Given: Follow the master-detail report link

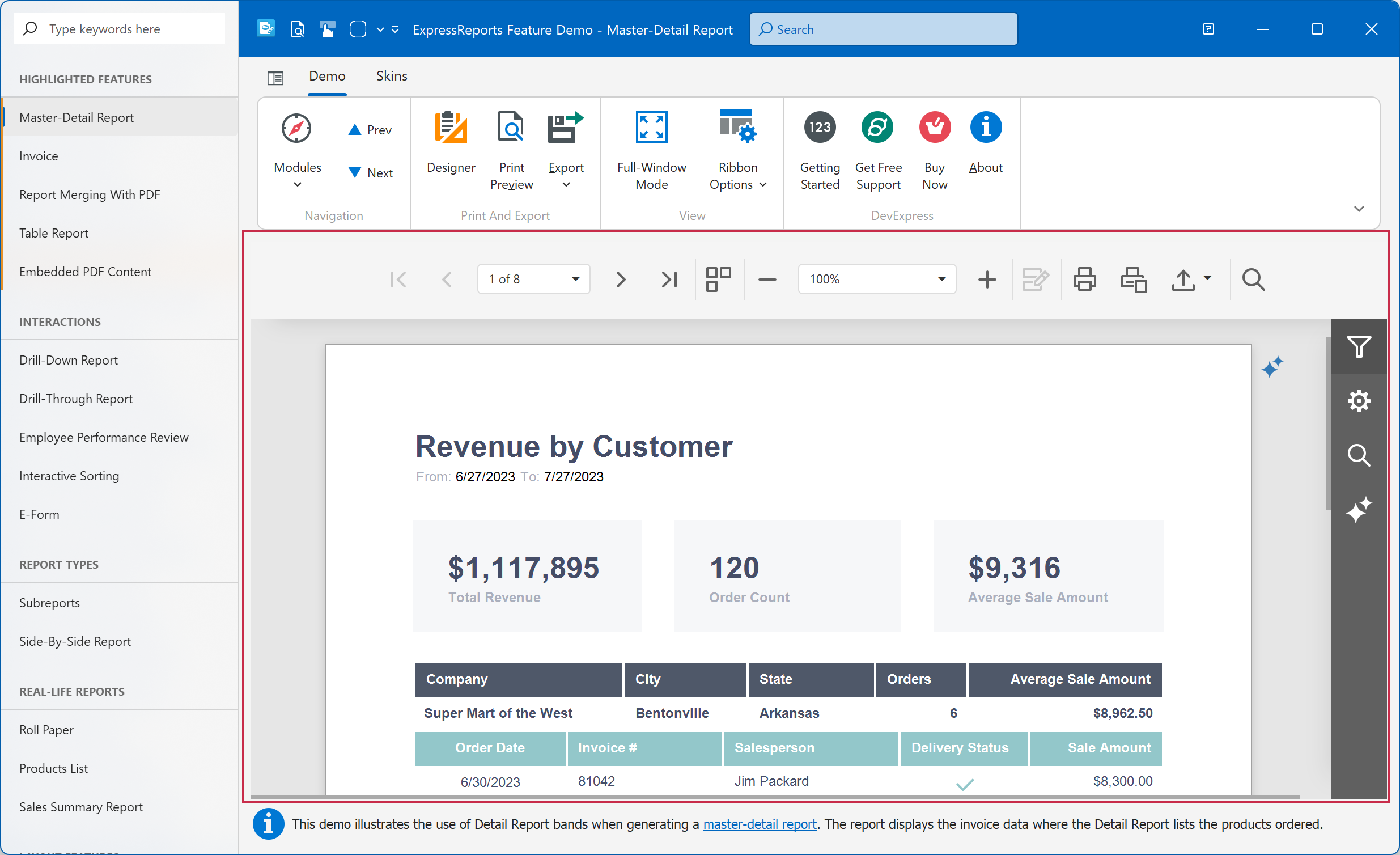Looking at the screenshot, I should click(759, 824).
